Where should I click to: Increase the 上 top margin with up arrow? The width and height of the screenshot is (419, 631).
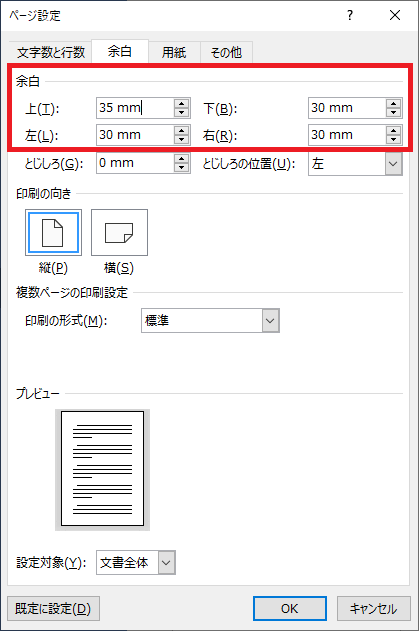tap(182, 103)
